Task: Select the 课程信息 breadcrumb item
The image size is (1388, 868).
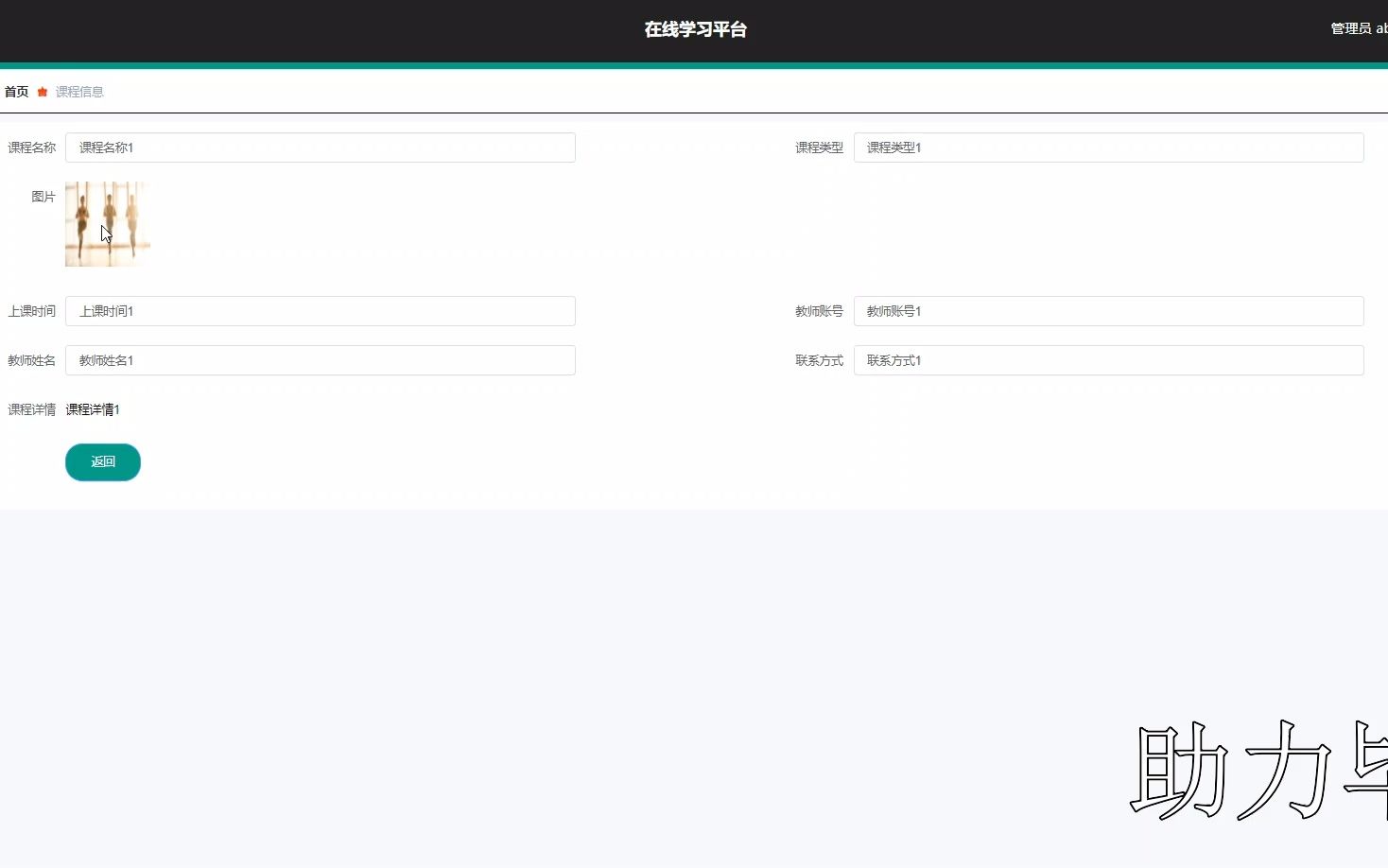Action: coord(79,91)
